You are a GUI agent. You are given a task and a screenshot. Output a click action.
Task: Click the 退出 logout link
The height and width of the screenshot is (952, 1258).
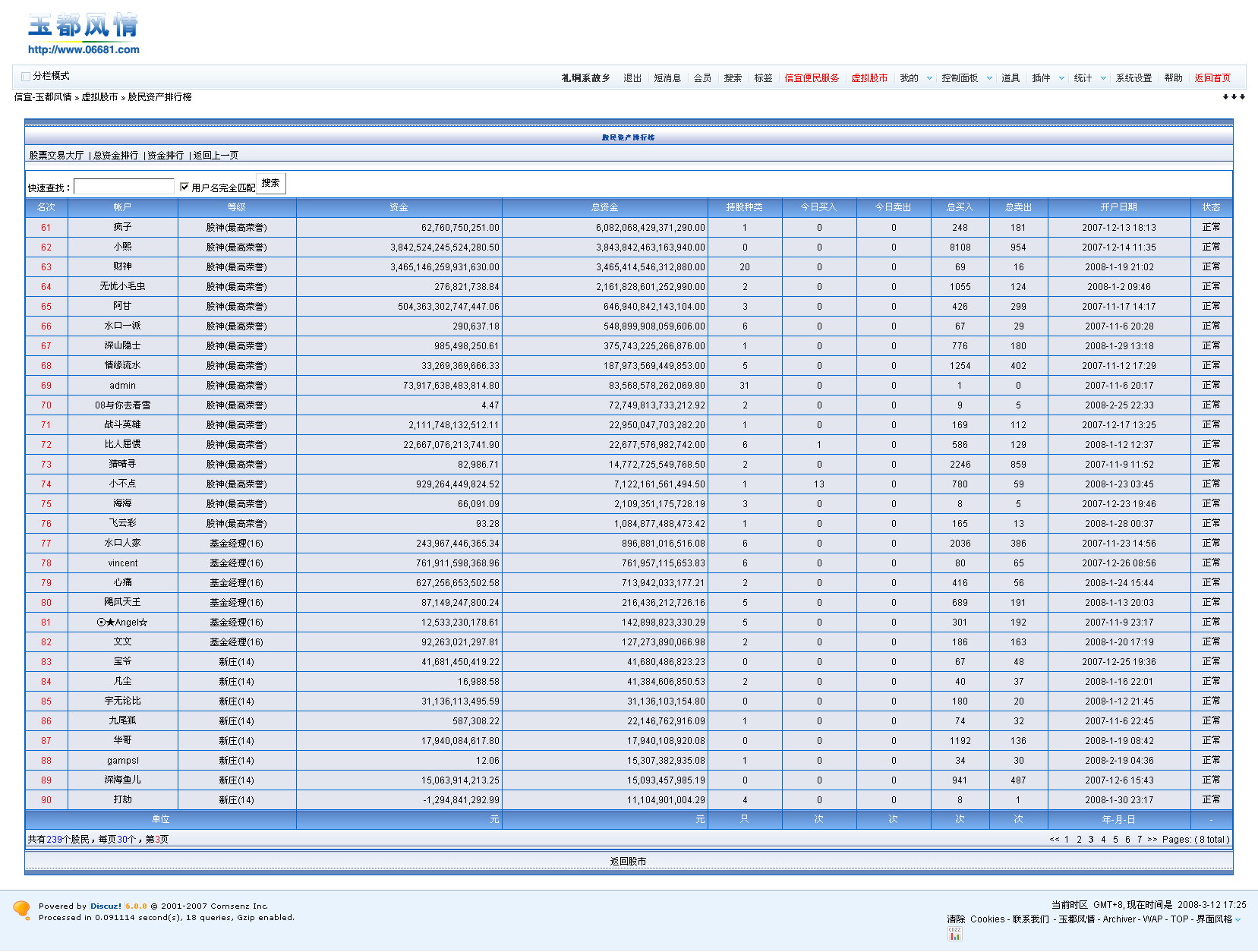tap(632, 78)
